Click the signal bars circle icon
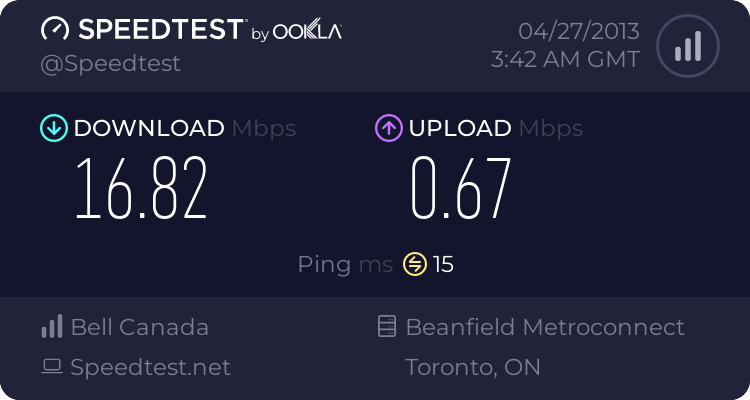 tap(688, 46)
